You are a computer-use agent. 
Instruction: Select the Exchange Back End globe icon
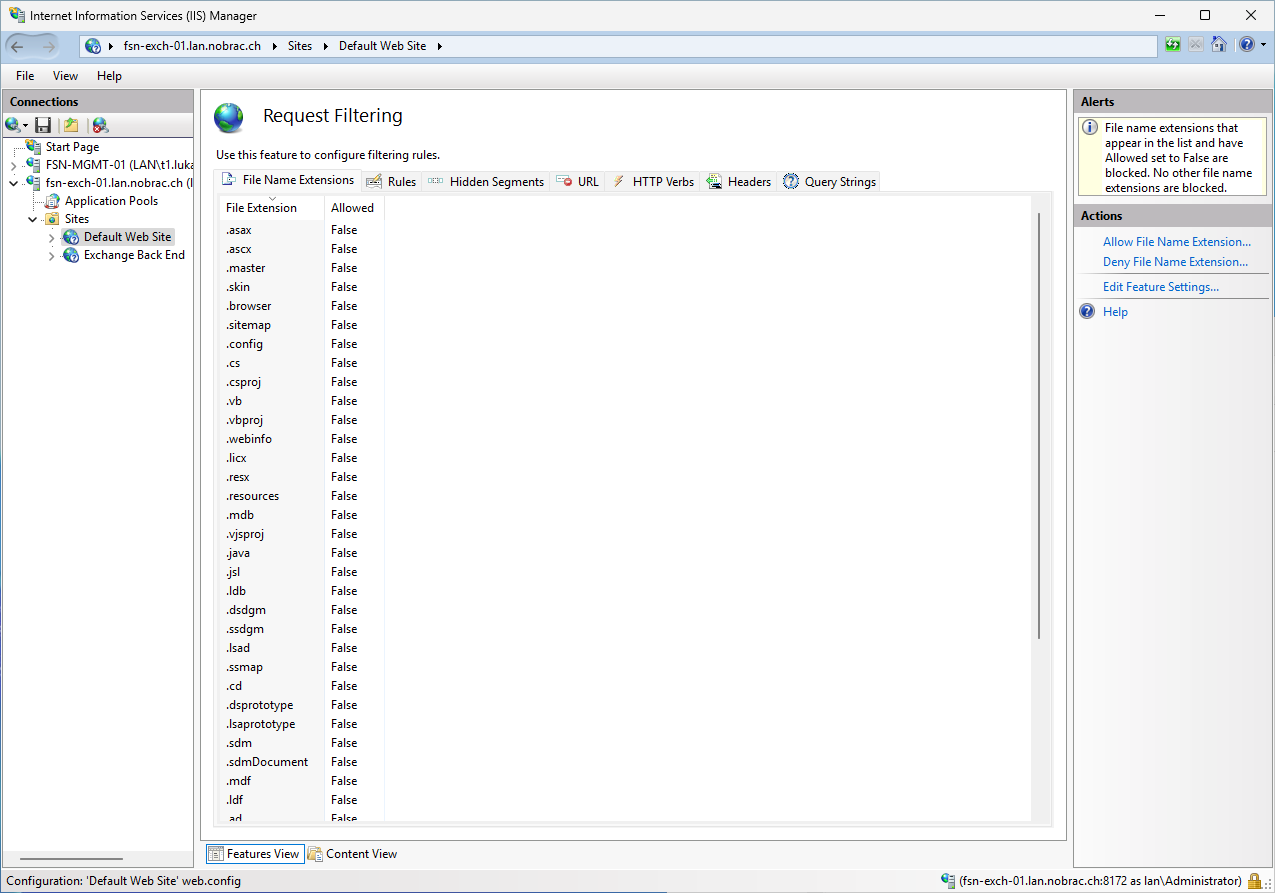(72, 255)
